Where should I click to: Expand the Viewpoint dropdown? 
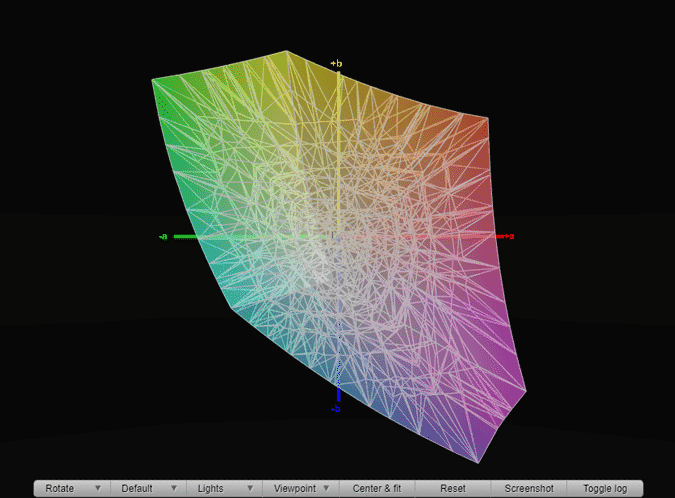coord(300,488)
